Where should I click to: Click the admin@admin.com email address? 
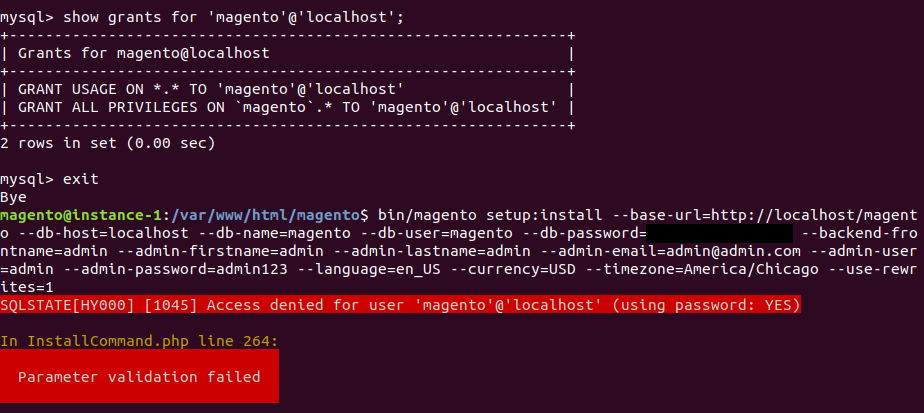click(x=727, y=251)
